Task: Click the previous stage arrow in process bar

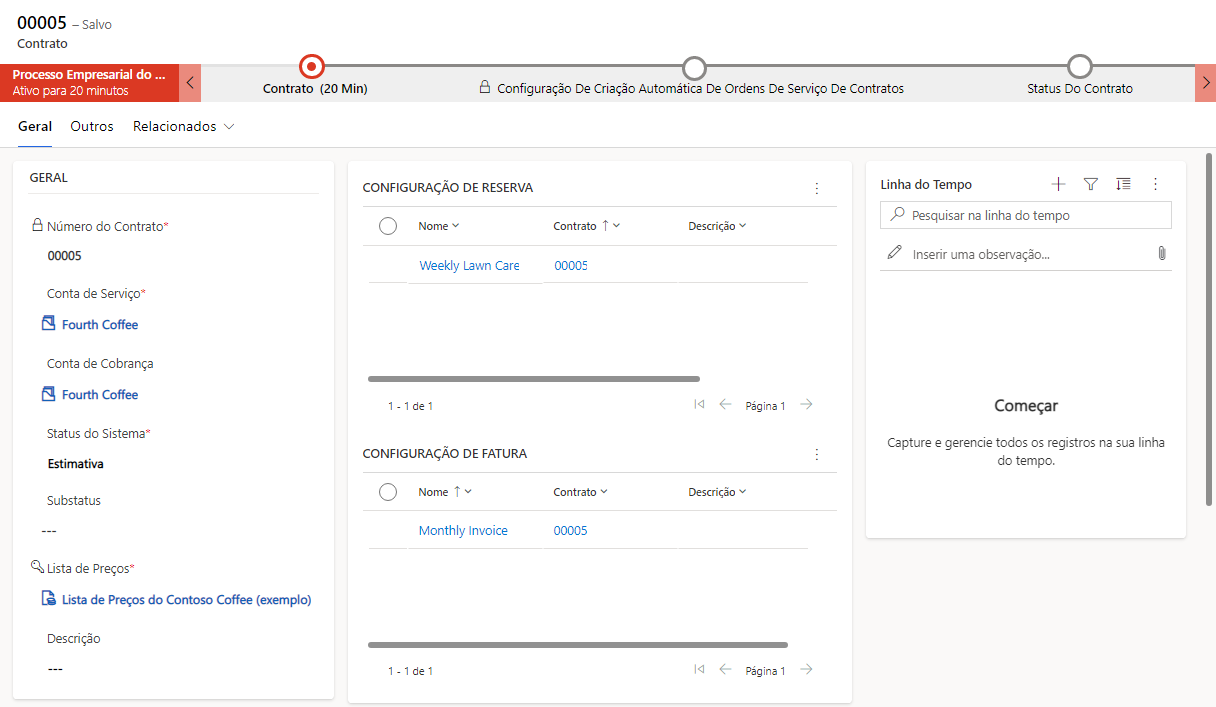Action: pyautogui.click(x=190, y=83)
